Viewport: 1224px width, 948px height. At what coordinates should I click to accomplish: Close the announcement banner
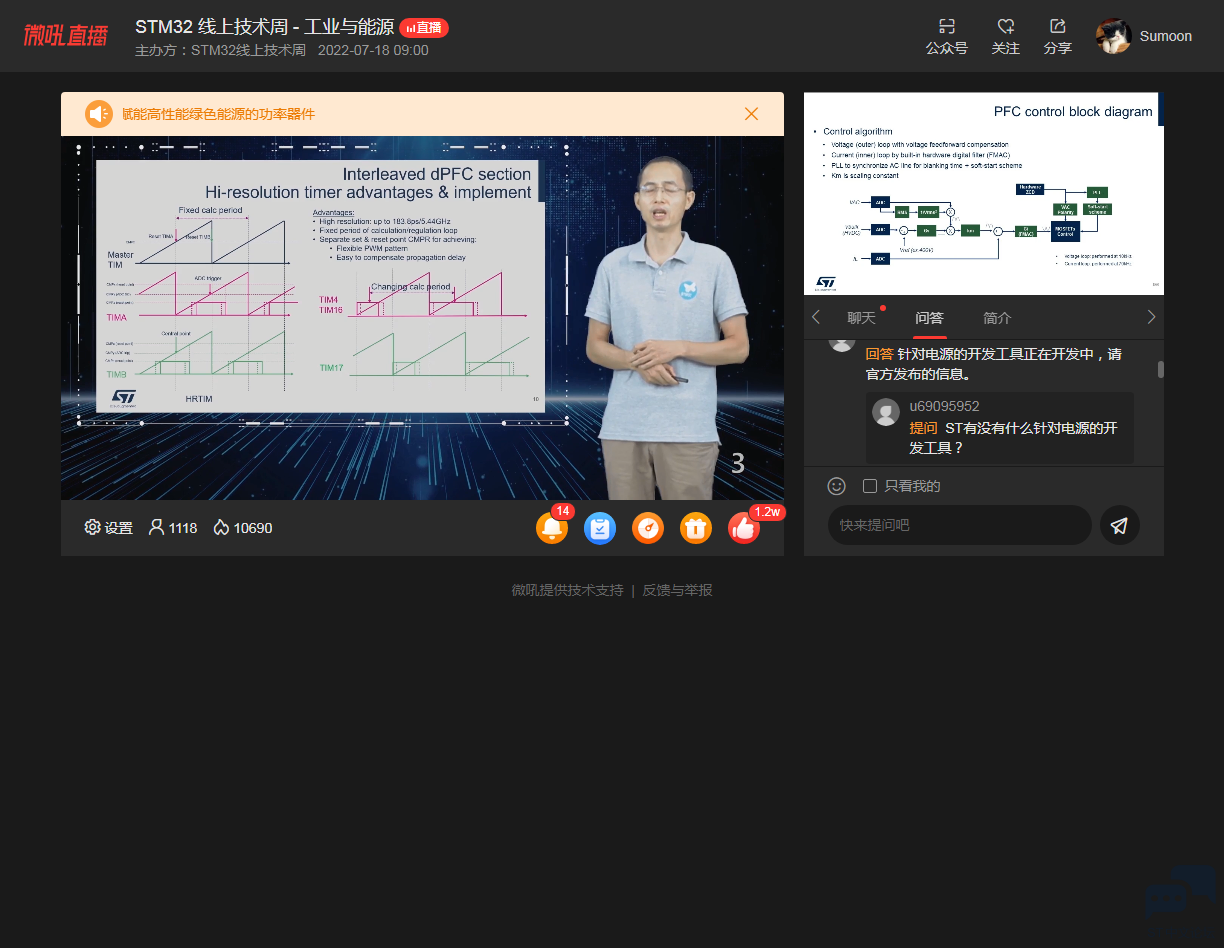coord(752,114)
